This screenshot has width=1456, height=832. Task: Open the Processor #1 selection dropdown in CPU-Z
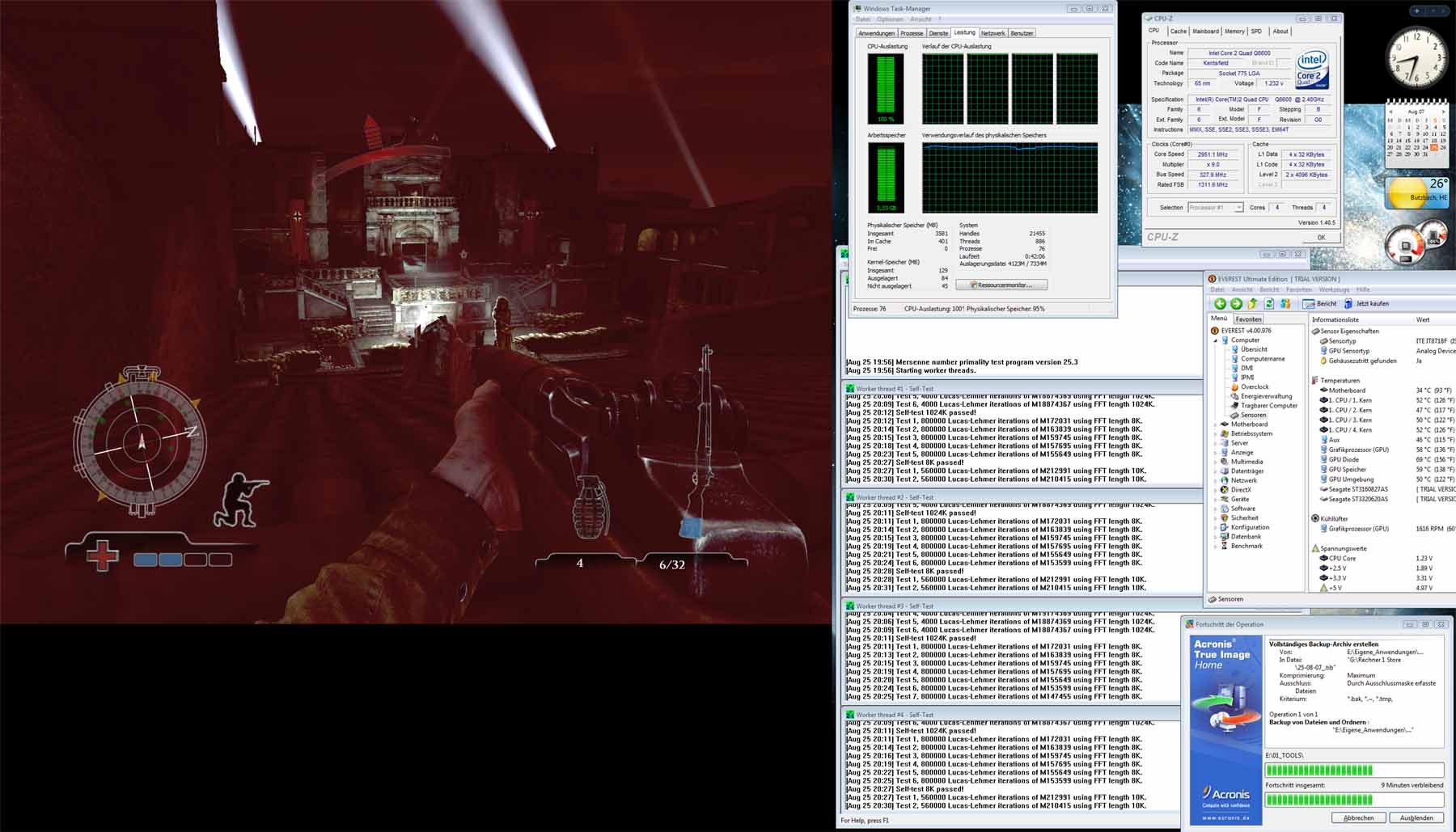pos(1215,208)
